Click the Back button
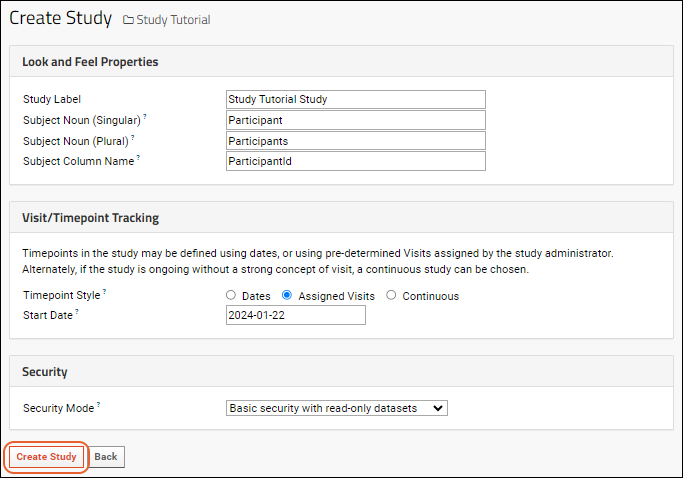The image size is (683, 478). [106, 457]
